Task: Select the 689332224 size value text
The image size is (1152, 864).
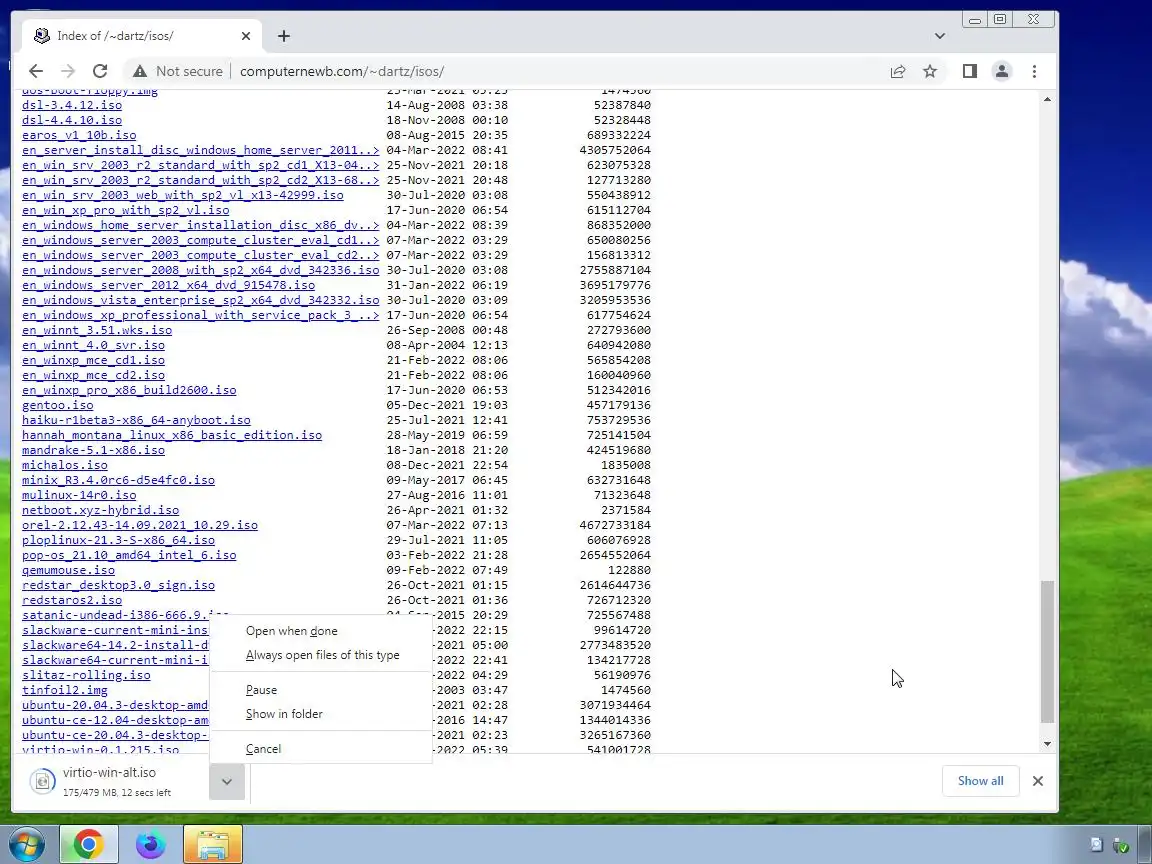Action: (x=619, y=135)
